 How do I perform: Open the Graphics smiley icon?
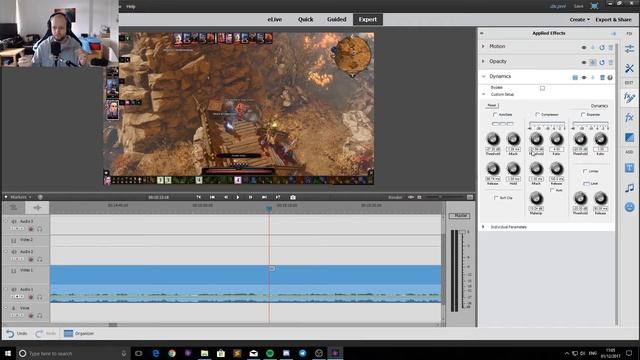[x=629, y=207]
